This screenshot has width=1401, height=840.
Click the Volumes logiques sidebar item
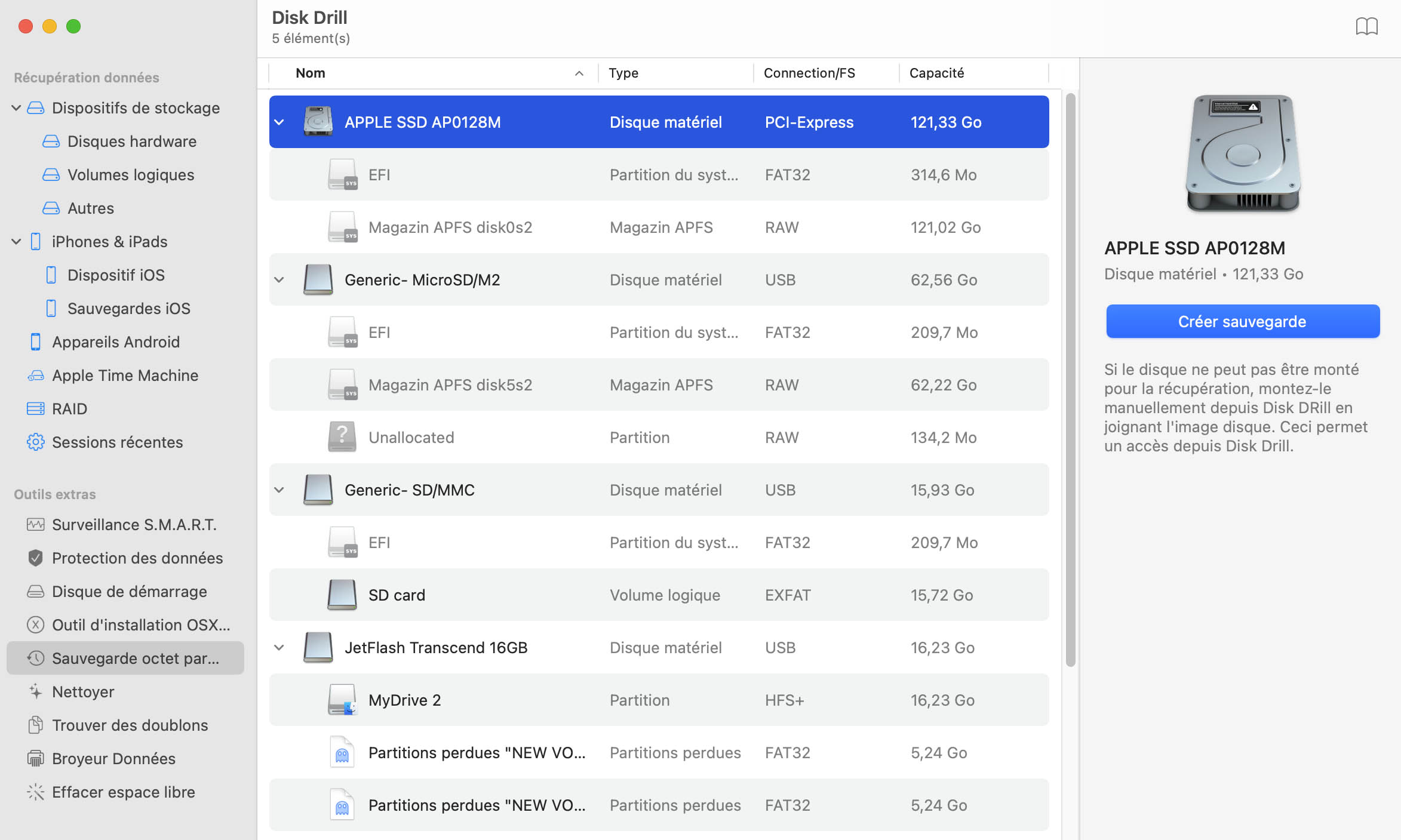131,174
